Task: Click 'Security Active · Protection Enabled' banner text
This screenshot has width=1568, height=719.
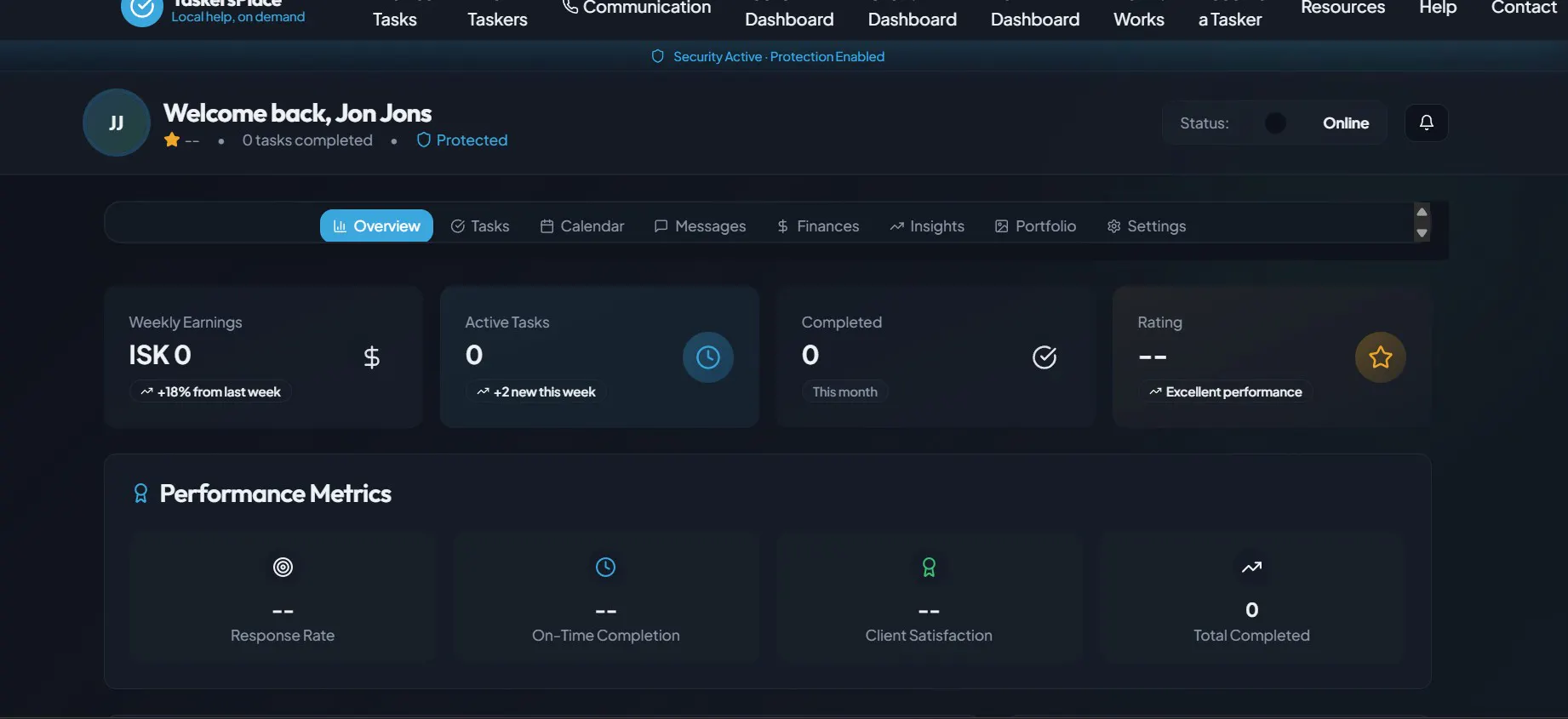Action: [x=779, y=56]
